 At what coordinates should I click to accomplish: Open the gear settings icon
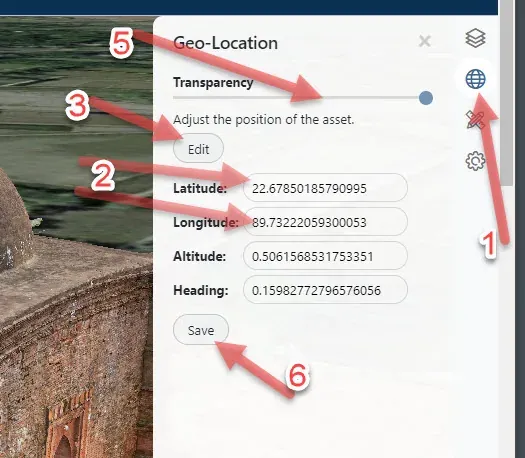(475, 161)
